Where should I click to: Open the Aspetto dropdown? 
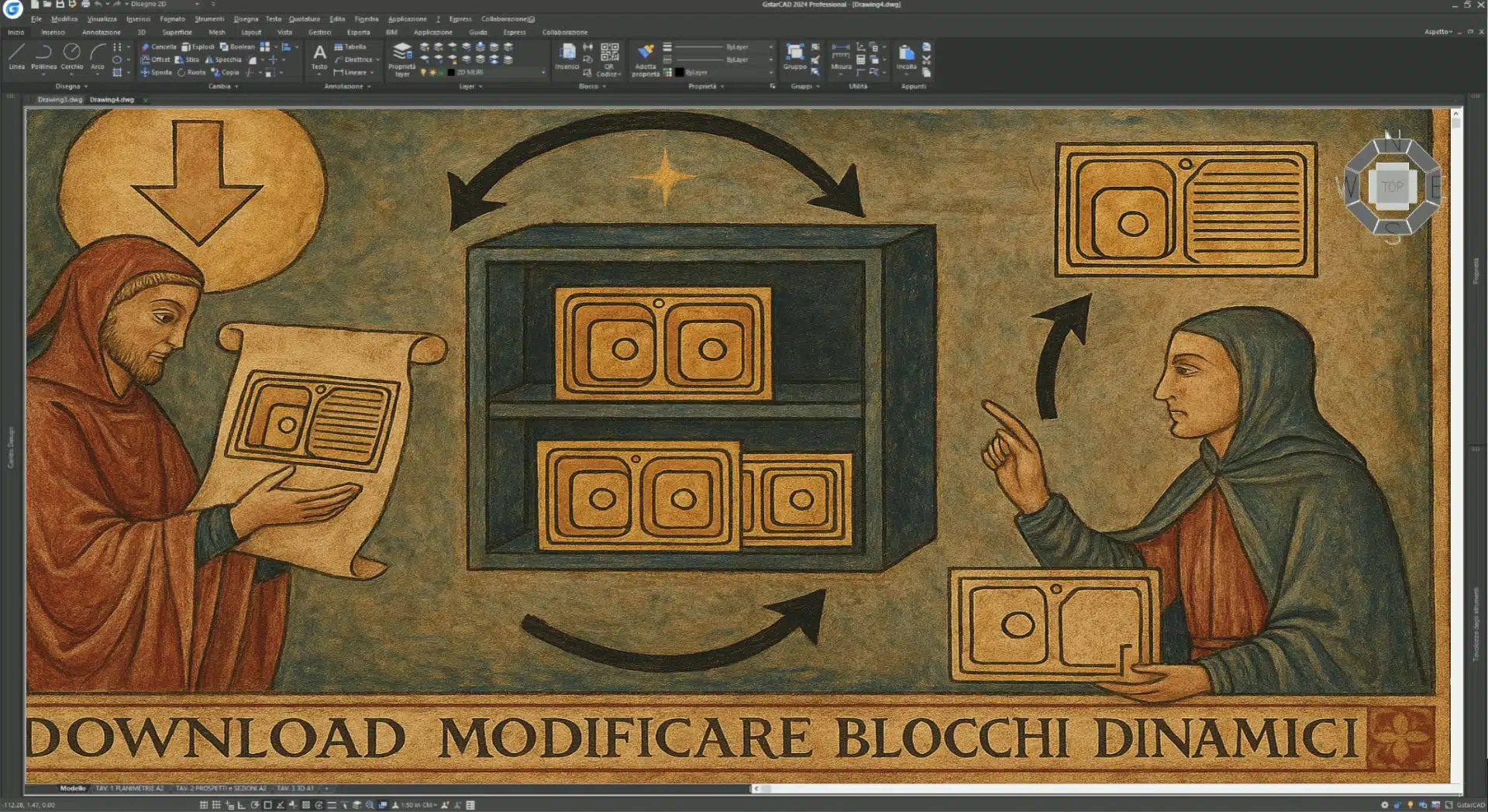tap(1438, 32)
